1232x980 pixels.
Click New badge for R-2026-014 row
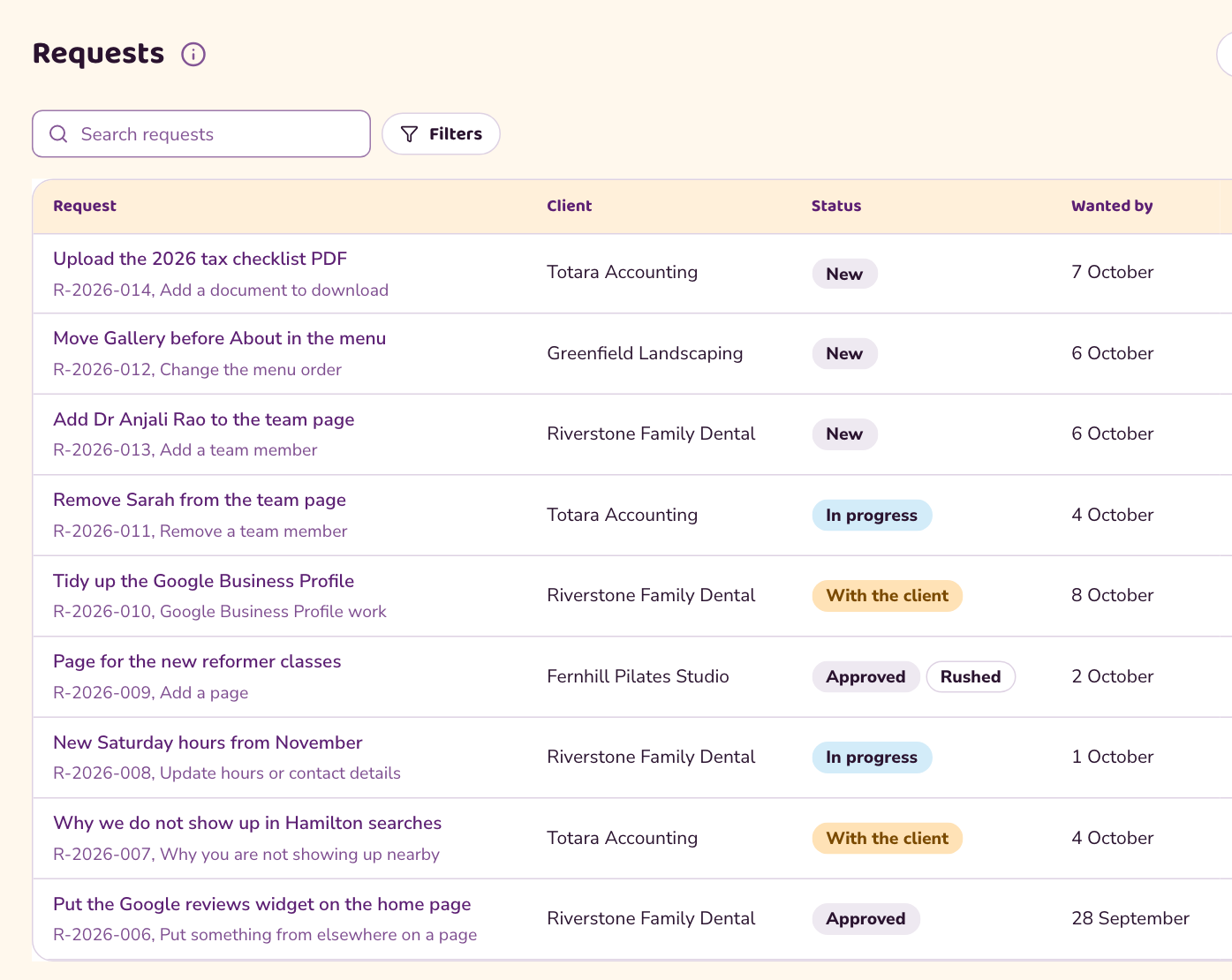(844, 274)
